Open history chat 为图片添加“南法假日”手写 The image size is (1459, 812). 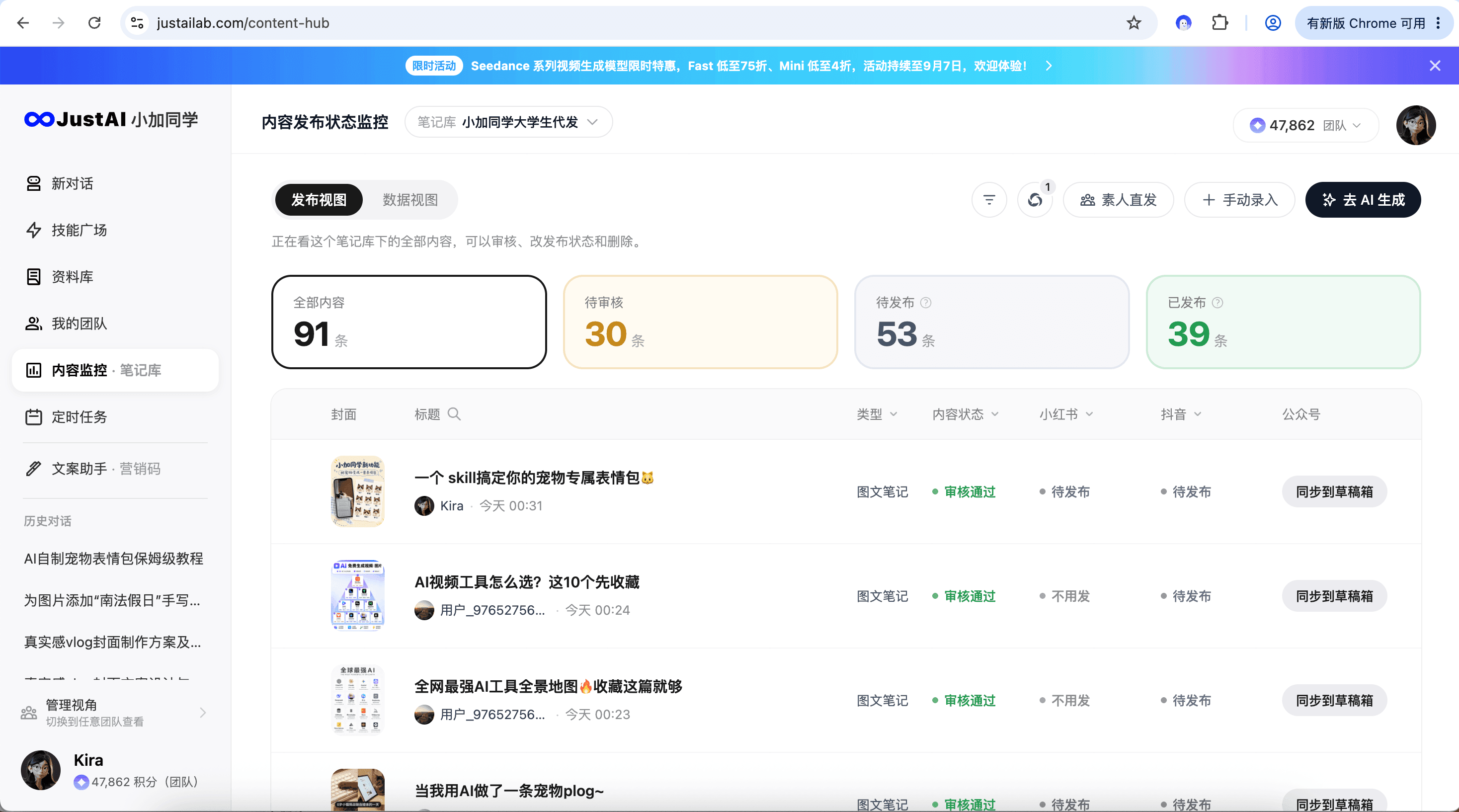(112, 600)
